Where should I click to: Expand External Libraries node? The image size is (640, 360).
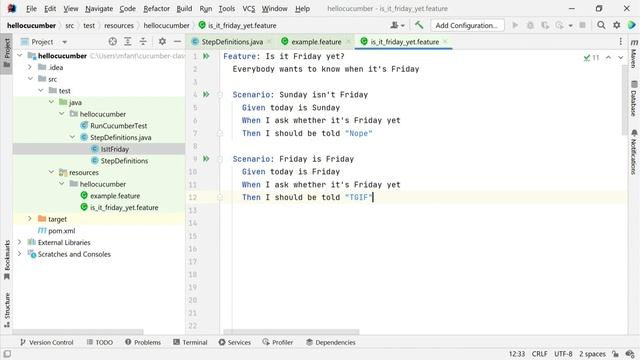20,242
